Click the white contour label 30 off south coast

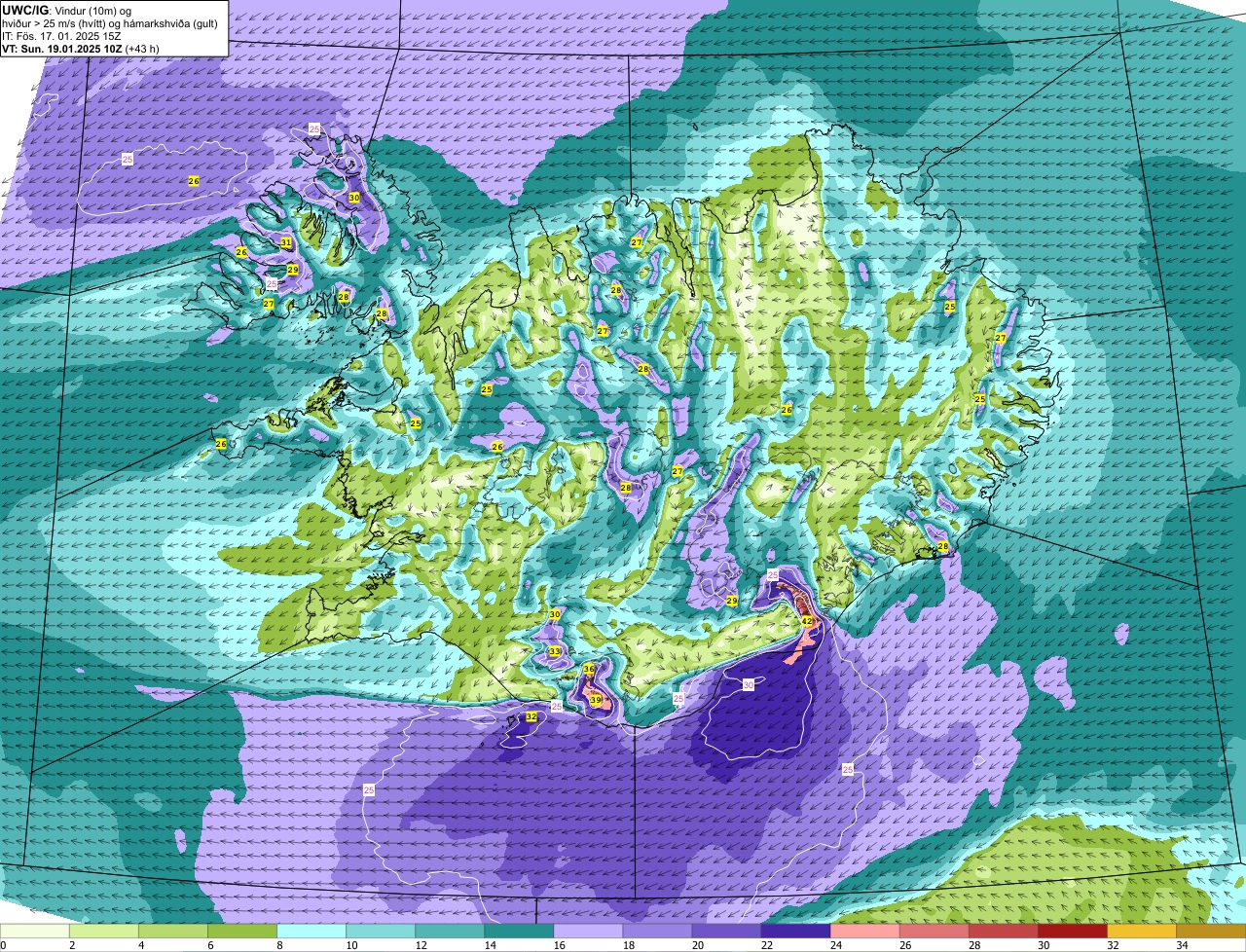click(749, 685)
